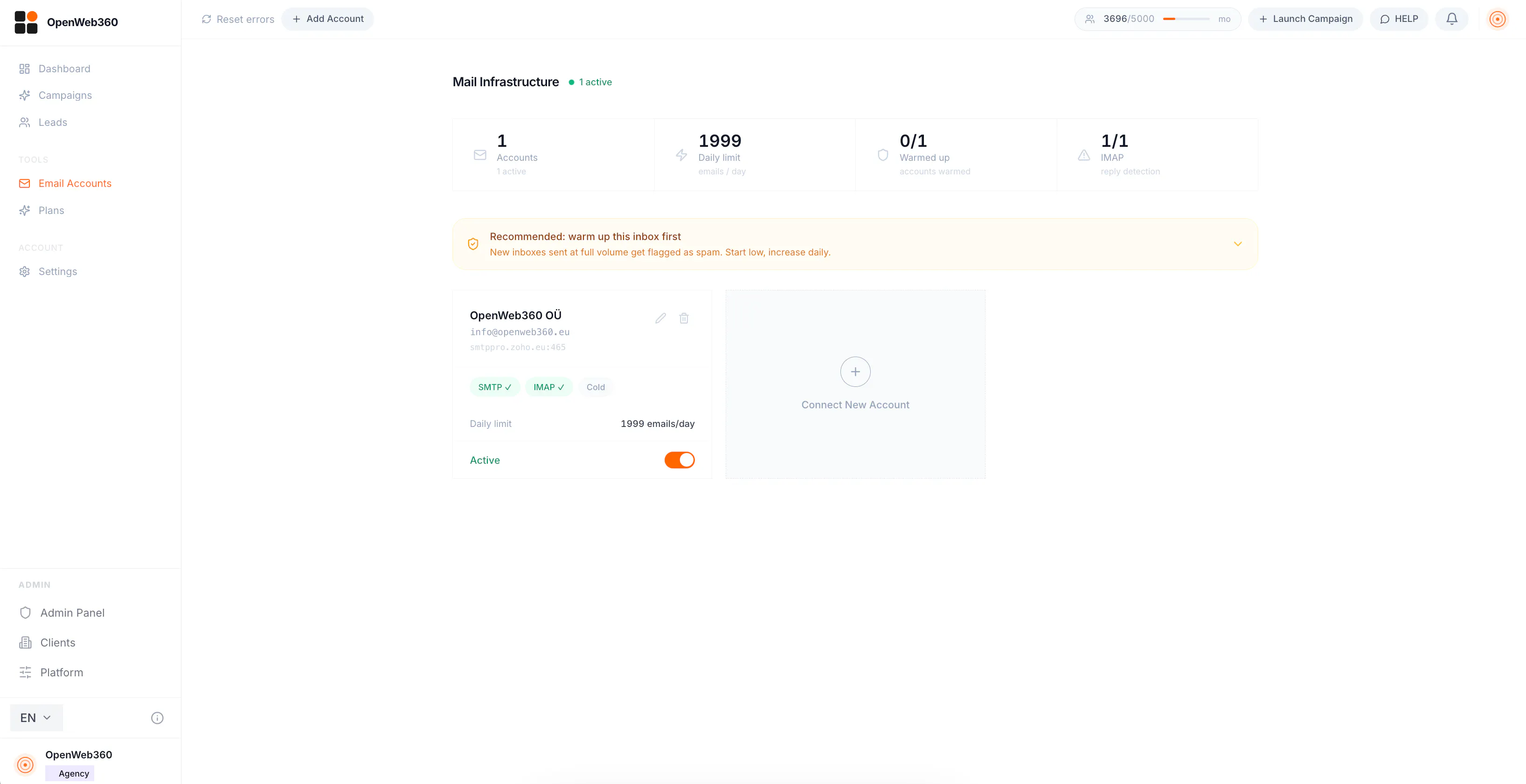Click the '0/1' warmed up count
The height and width of the screenshot is (784, 1526).
click(x=913, y=140)
